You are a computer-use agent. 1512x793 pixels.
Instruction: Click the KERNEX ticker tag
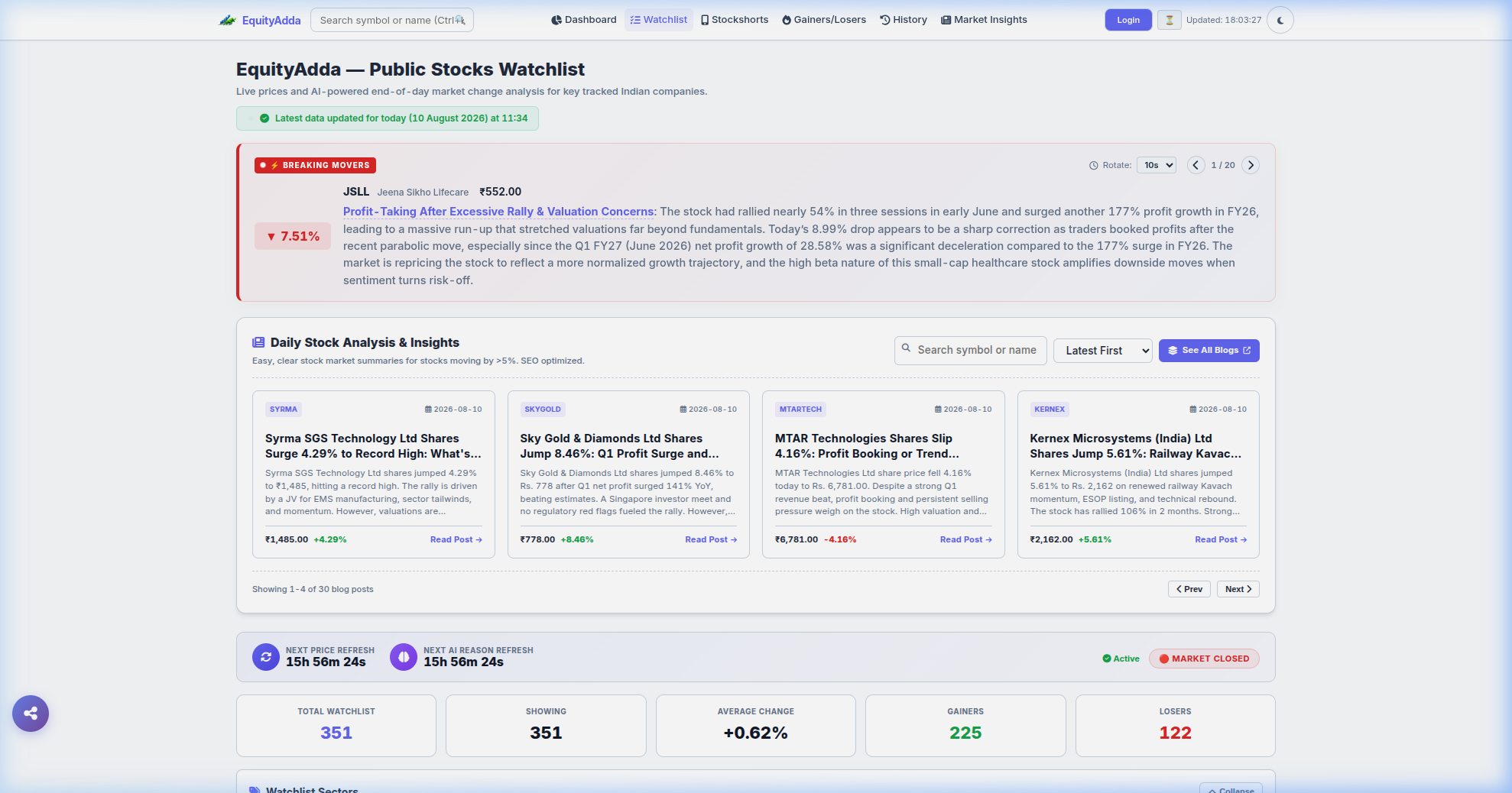[1050, 409]
